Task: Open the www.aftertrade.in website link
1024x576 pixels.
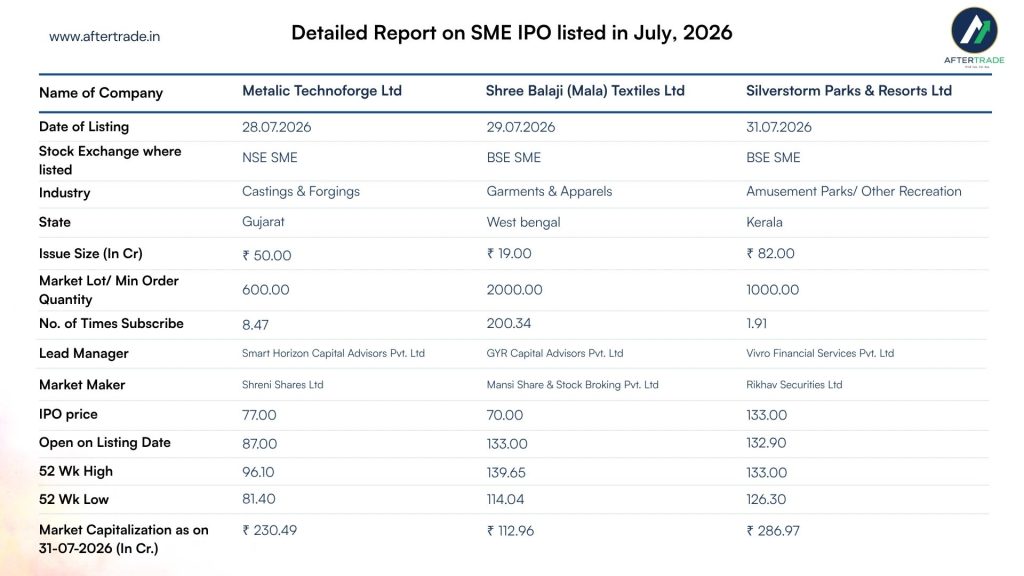Action: pyautogui.click(x=104, y=37)
